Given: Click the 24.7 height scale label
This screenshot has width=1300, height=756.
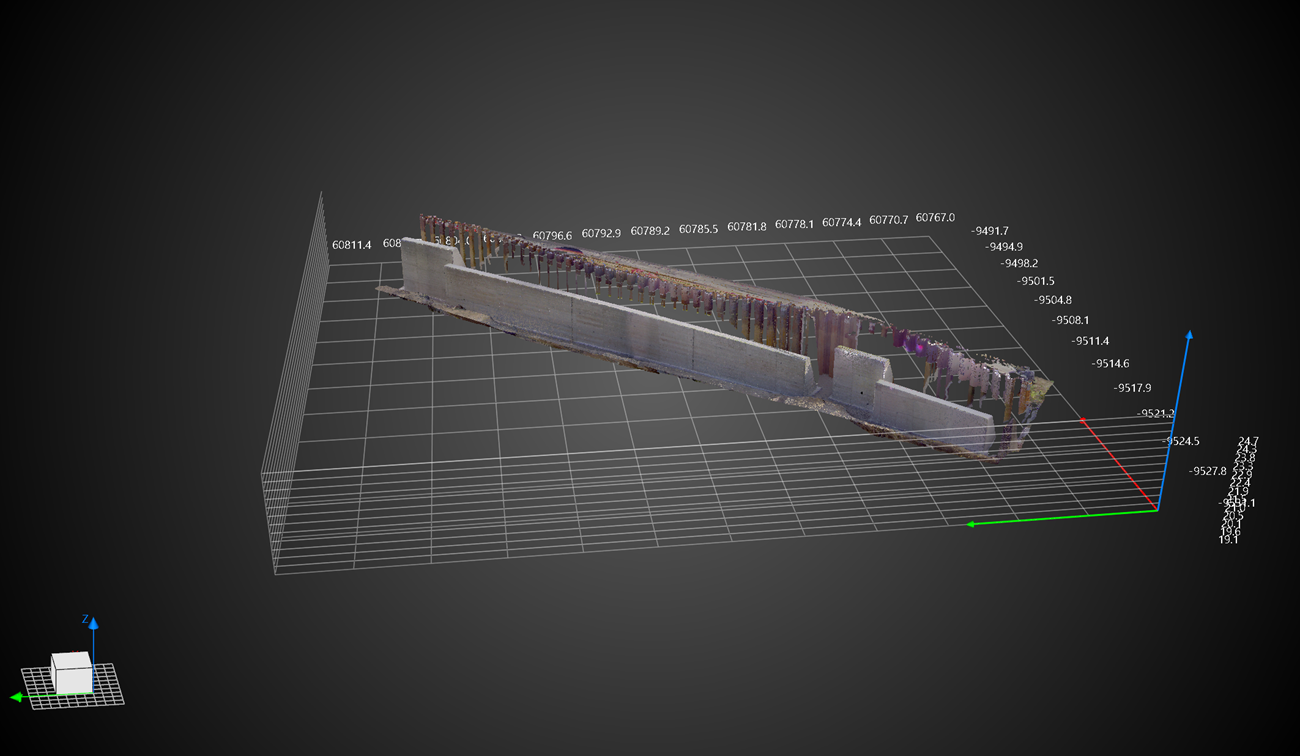Looking at the screenshot, I should click(1248, 441).
